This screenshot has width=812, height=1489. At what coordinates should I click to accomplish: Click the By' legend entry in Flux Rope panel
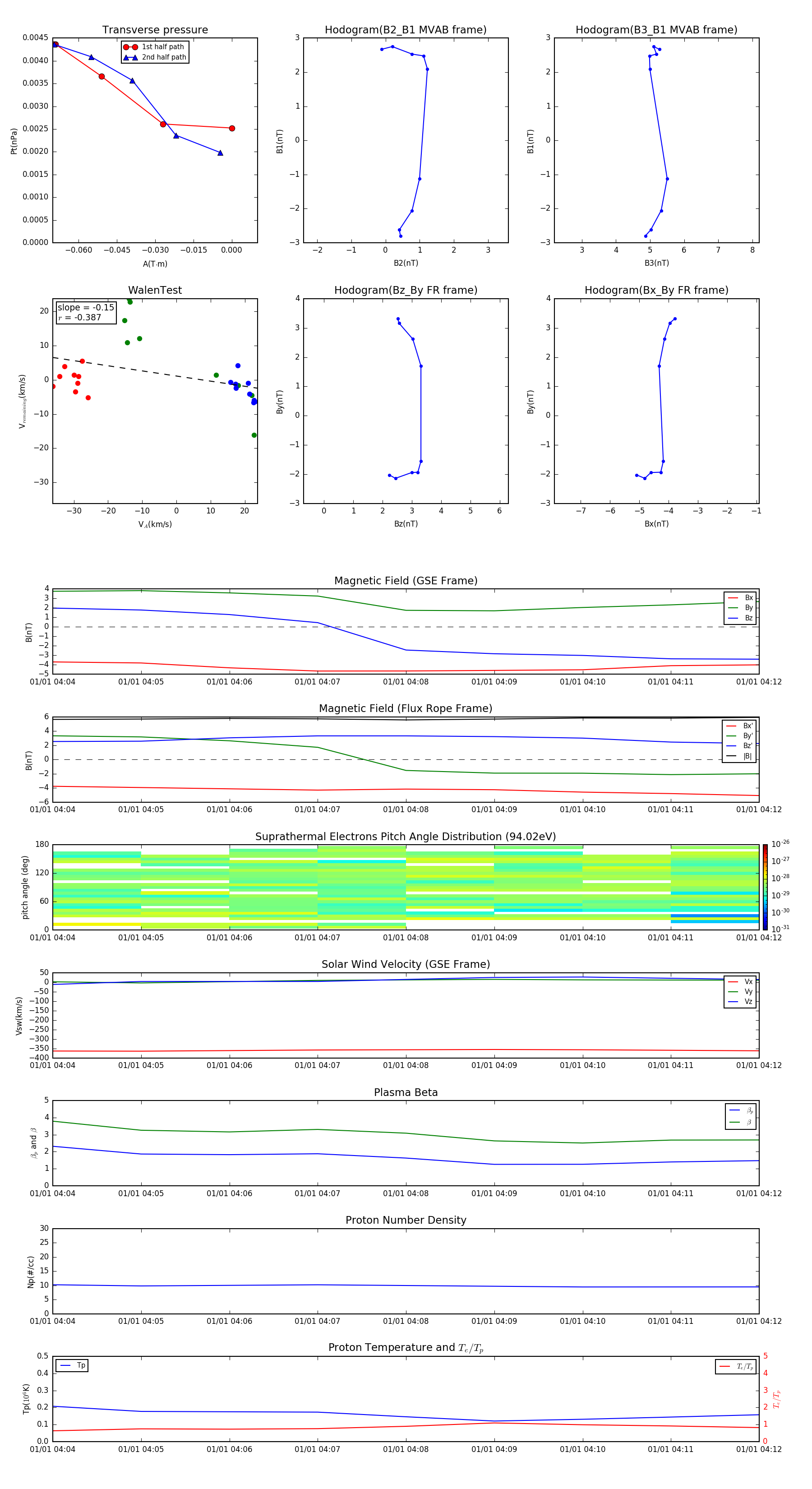739,736
